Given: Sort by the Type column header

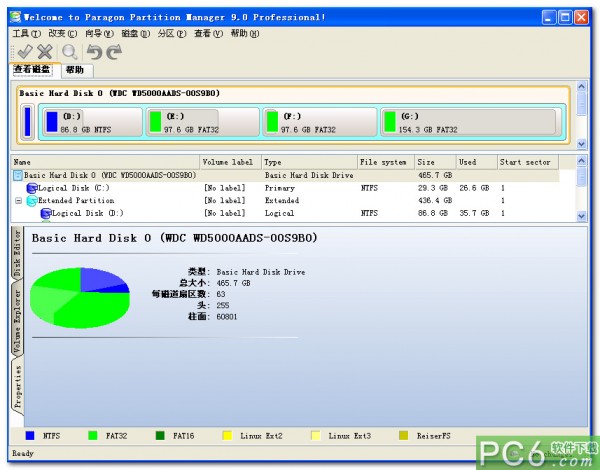Looking at the screenshot, I should [309, 162].
